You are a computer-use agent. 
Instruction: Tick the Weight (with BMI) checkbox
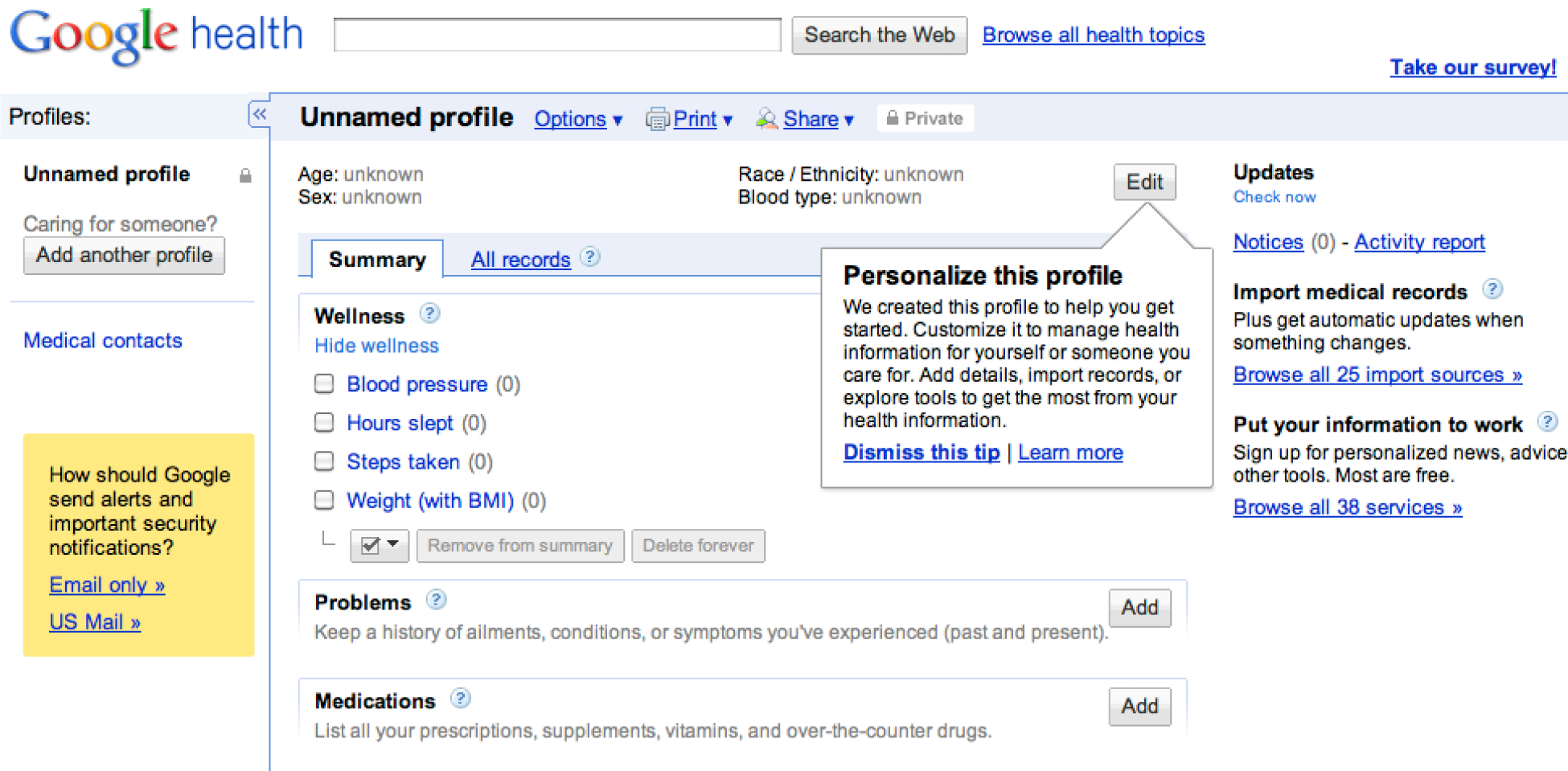(x=324, y=500)
